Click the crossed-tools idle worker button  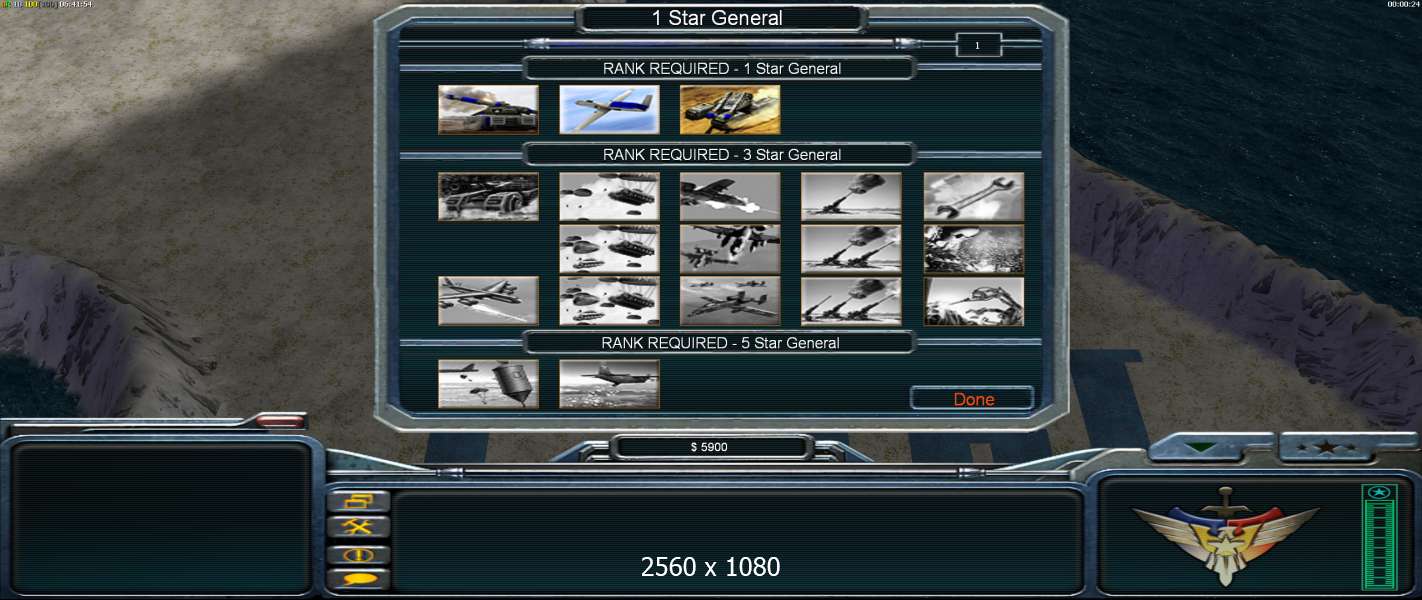point(358,527)
